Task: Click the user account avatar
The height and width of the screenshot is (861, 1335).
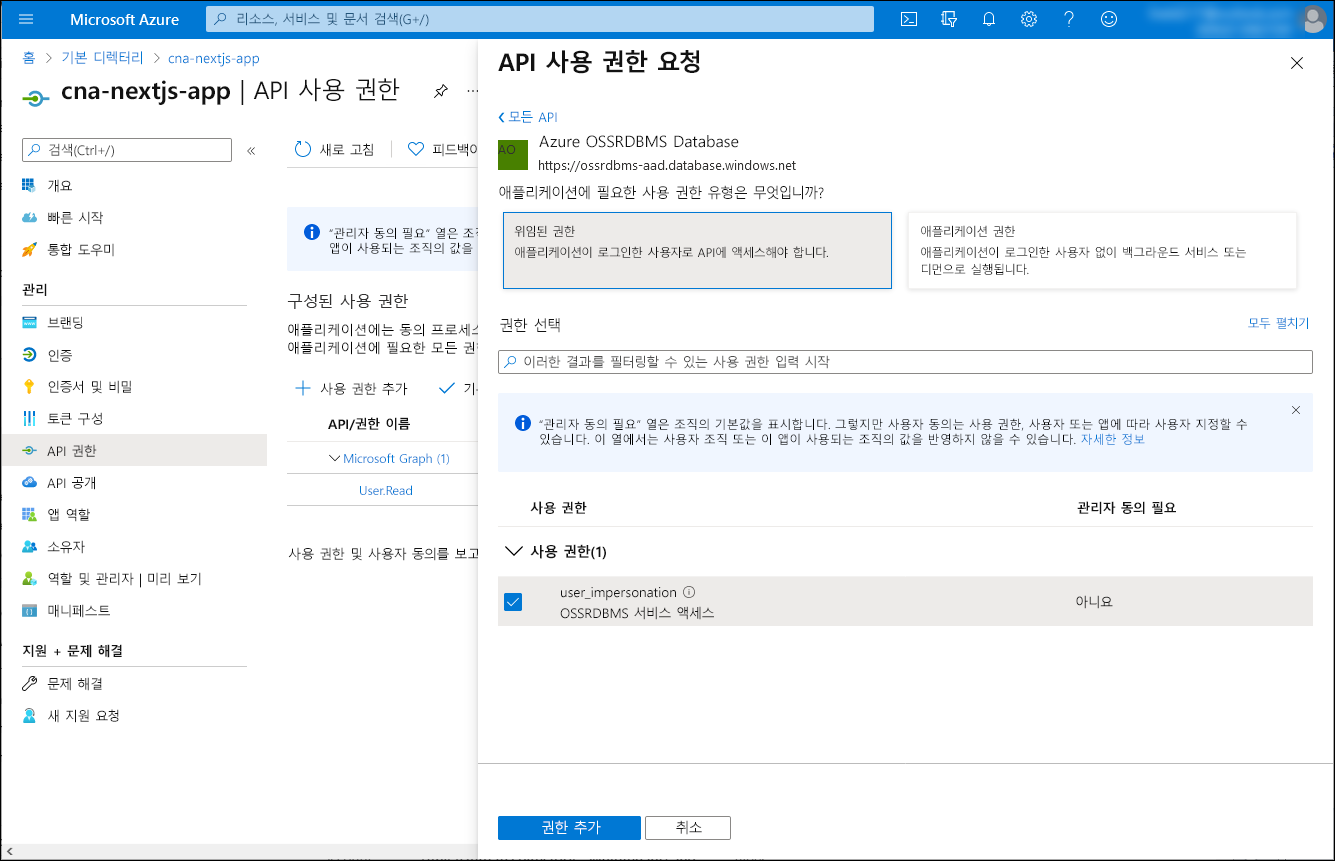Action: pyautogui.click(x=1313, y=19)
